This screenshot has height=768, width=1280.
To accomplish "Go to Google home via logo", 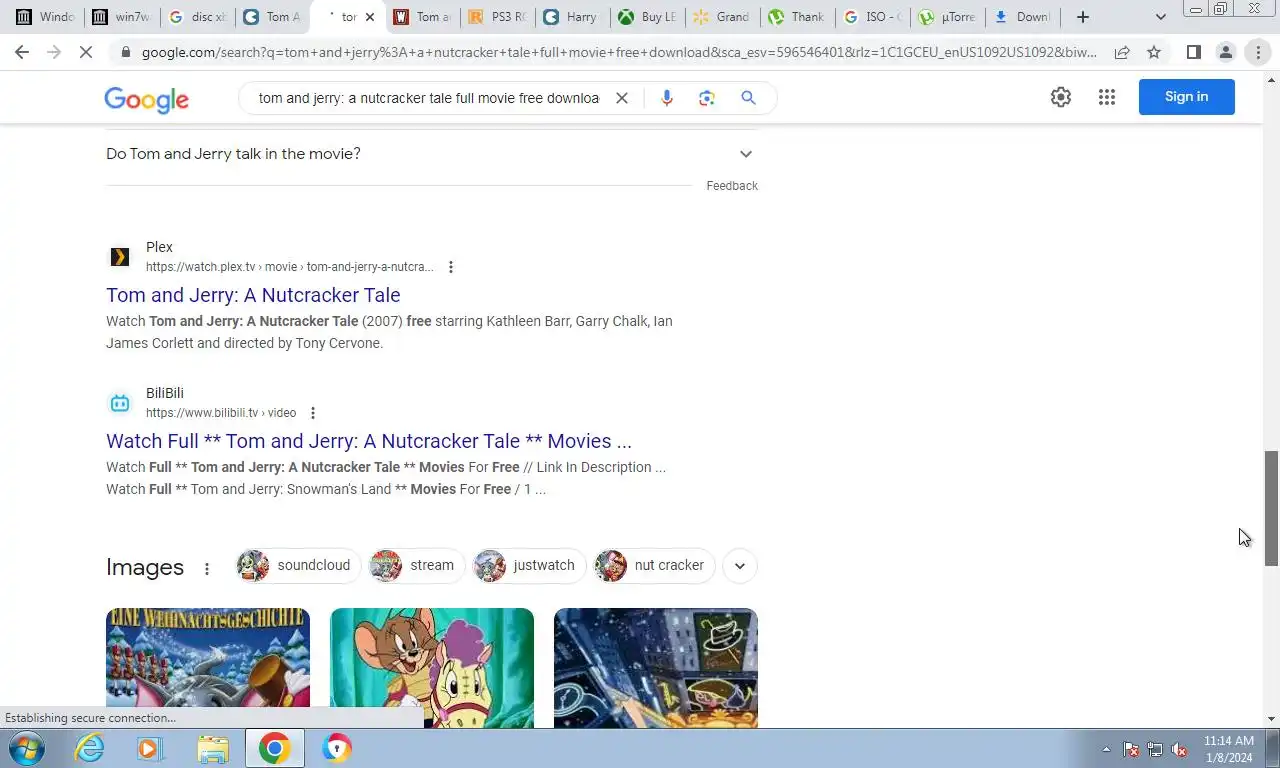I will click(146, 99).
